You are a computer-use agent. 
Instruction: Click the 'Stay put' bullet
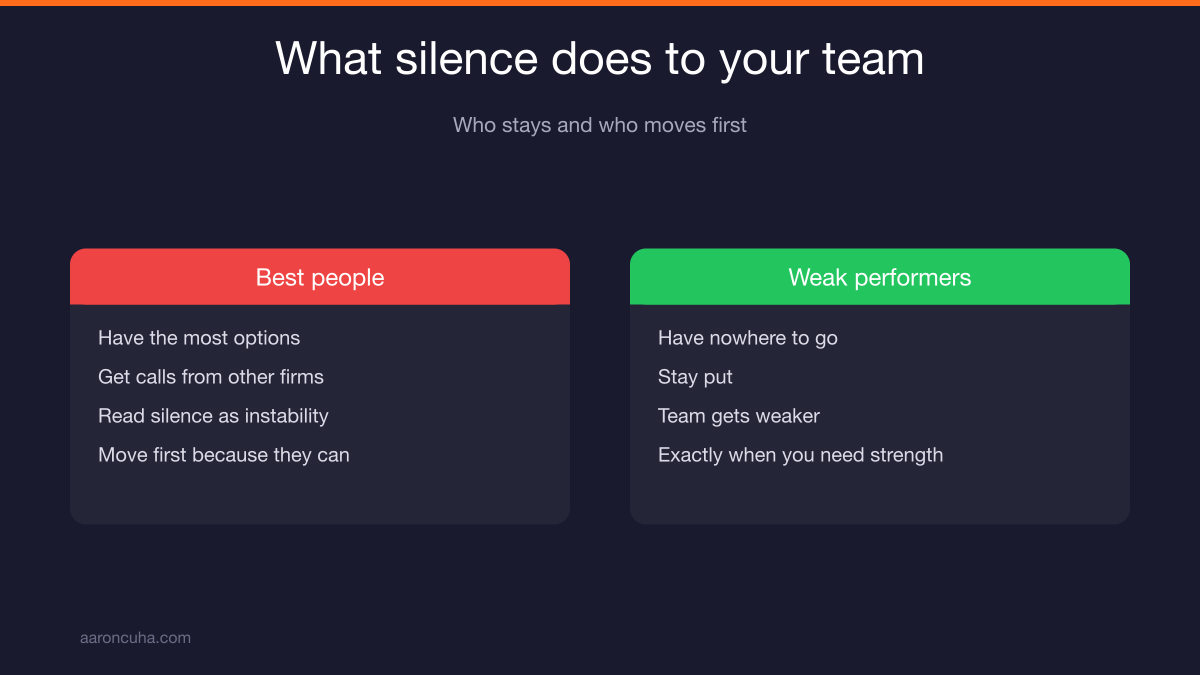[695, 377]
